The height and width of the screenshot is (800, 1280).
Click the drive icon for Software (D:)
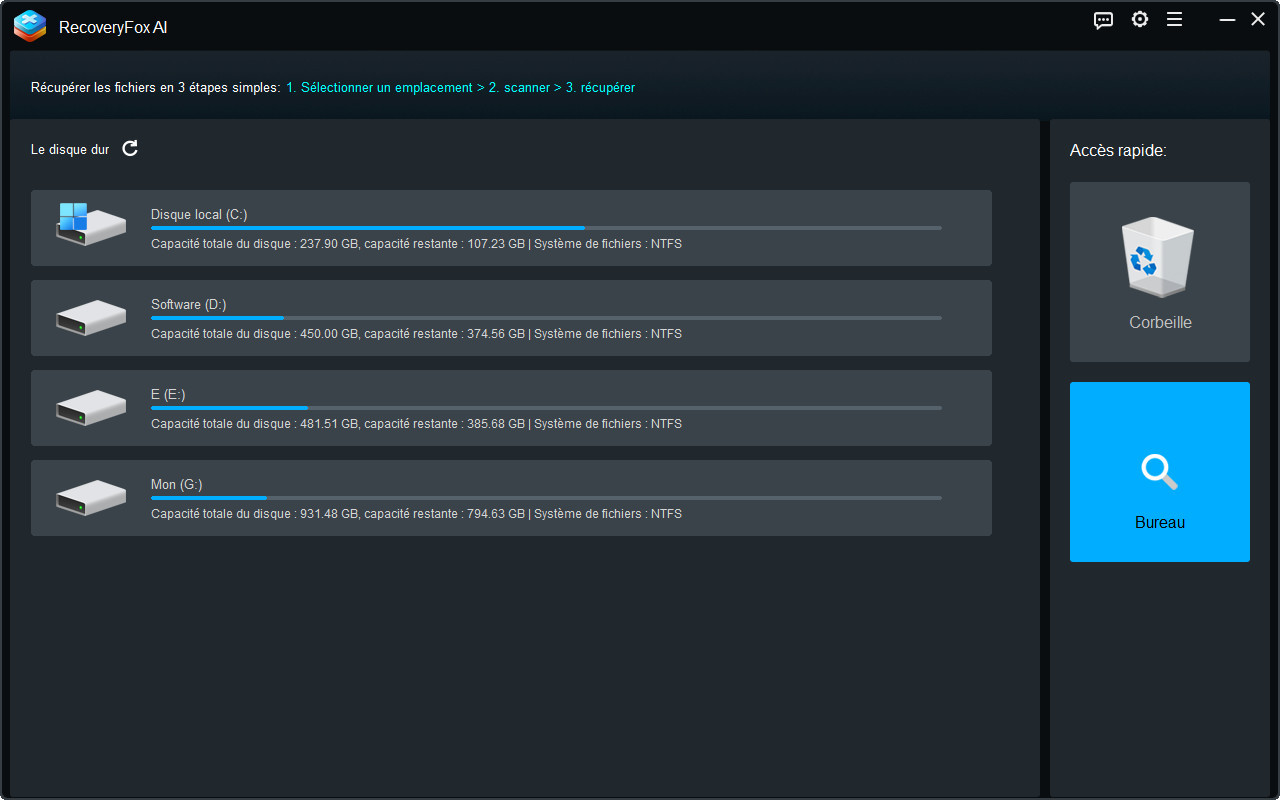tap(91, 318)
